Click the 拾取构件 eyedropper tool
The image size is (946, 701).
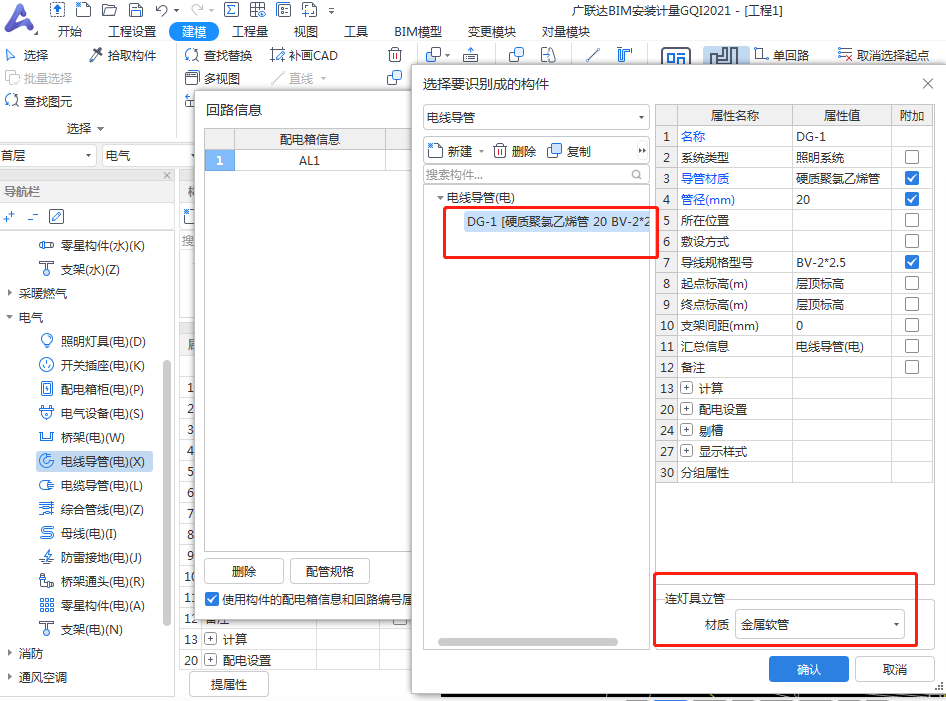(x=122, y=56)
